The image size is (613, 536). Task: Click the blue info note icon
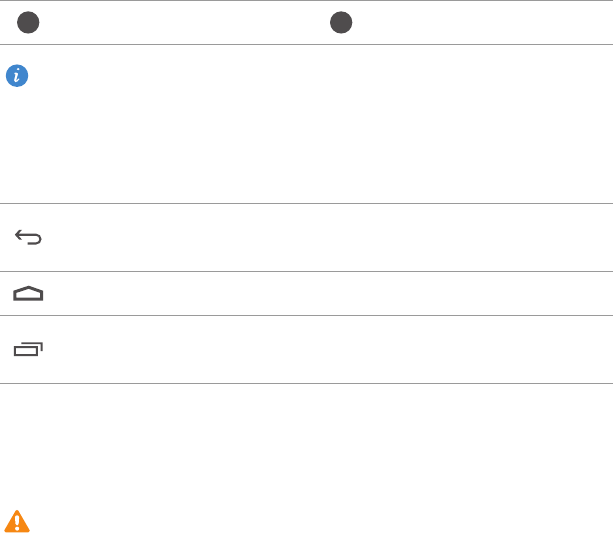point(17,75)
